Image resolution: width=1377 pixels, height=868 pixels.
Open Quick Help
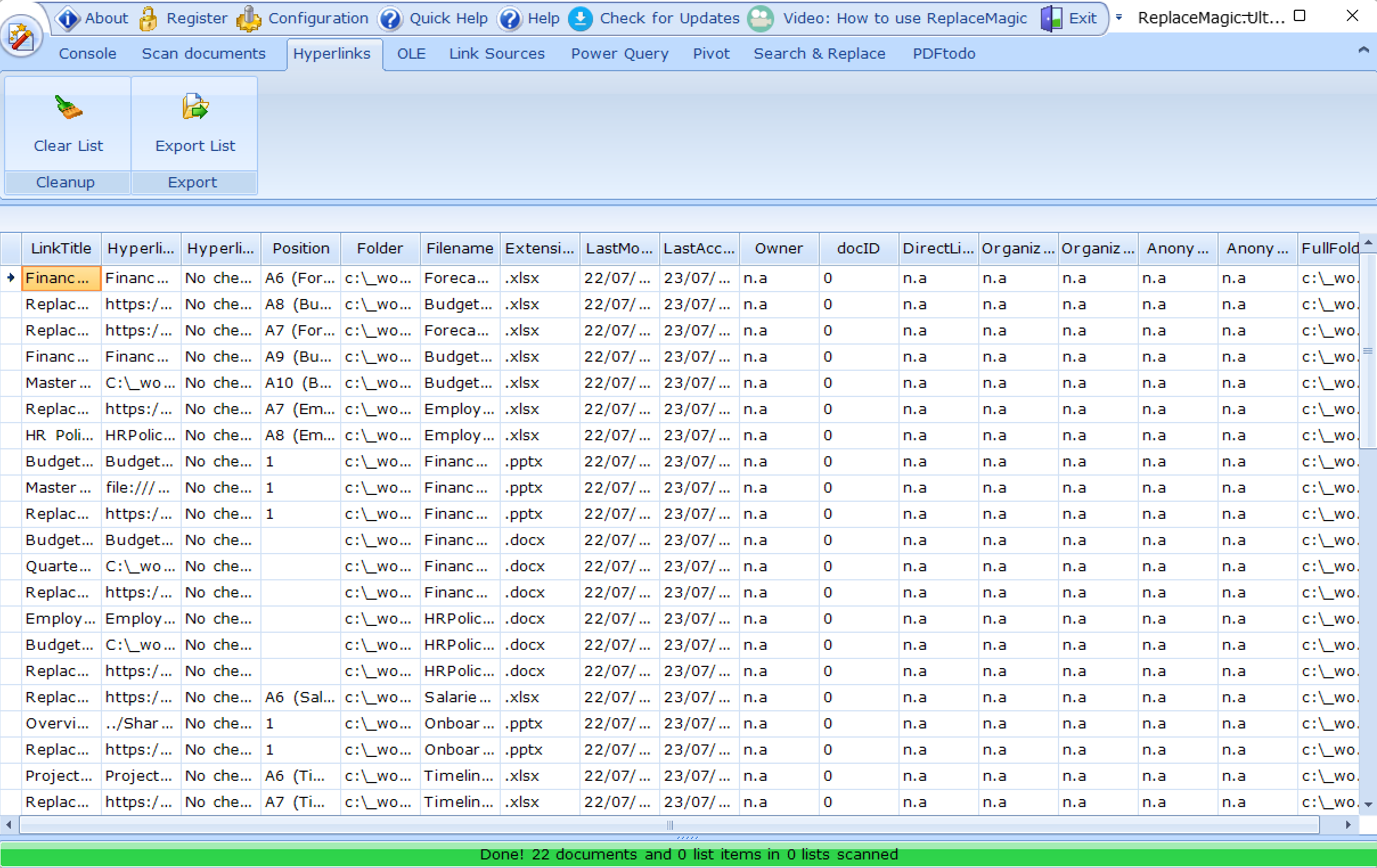tap(434, 18)
